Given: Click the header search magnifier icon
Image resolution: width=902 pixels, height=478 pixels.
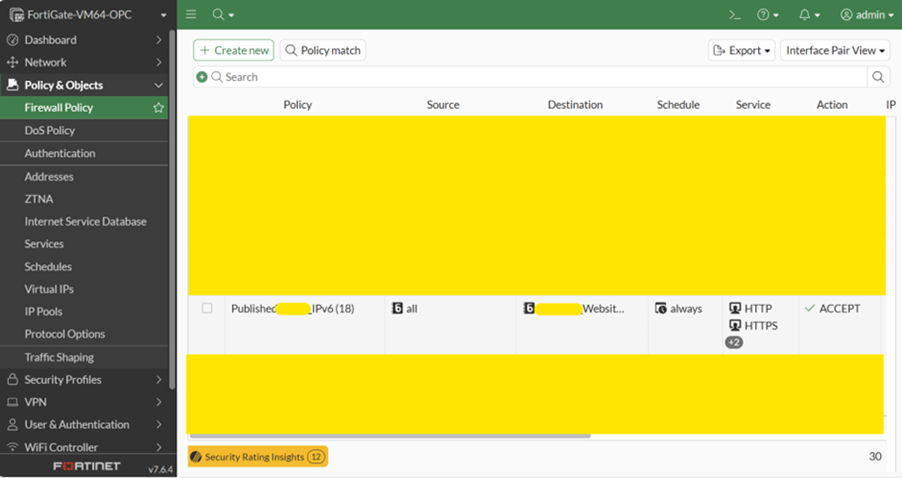Looking at the screenshot, I should (x=220, y=15).
